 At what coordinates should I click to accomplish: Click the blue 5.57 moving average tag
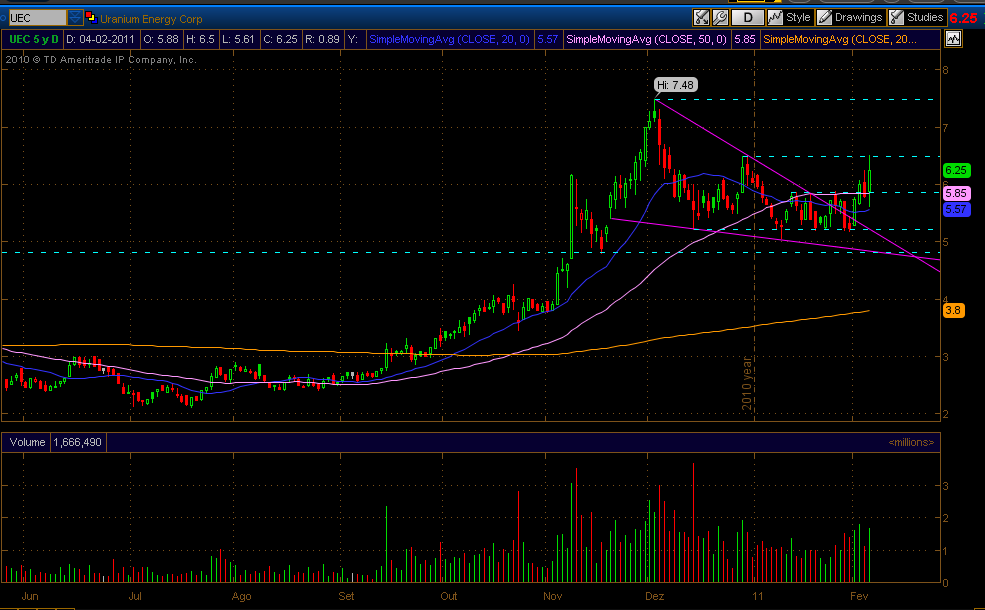956,209
